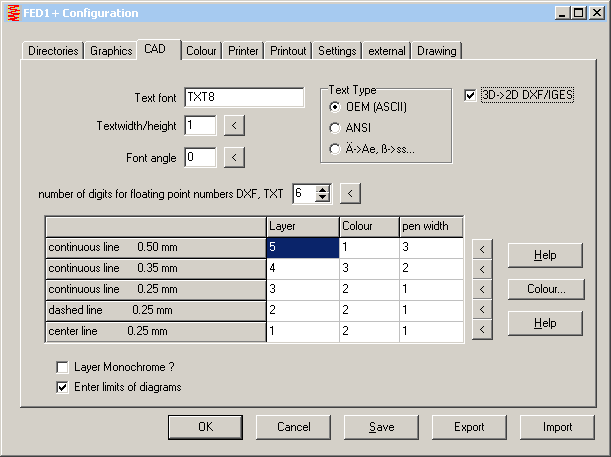Enable the Layer Monochrome checkbox
The image size is (611, 457).
tap(63, 367)
